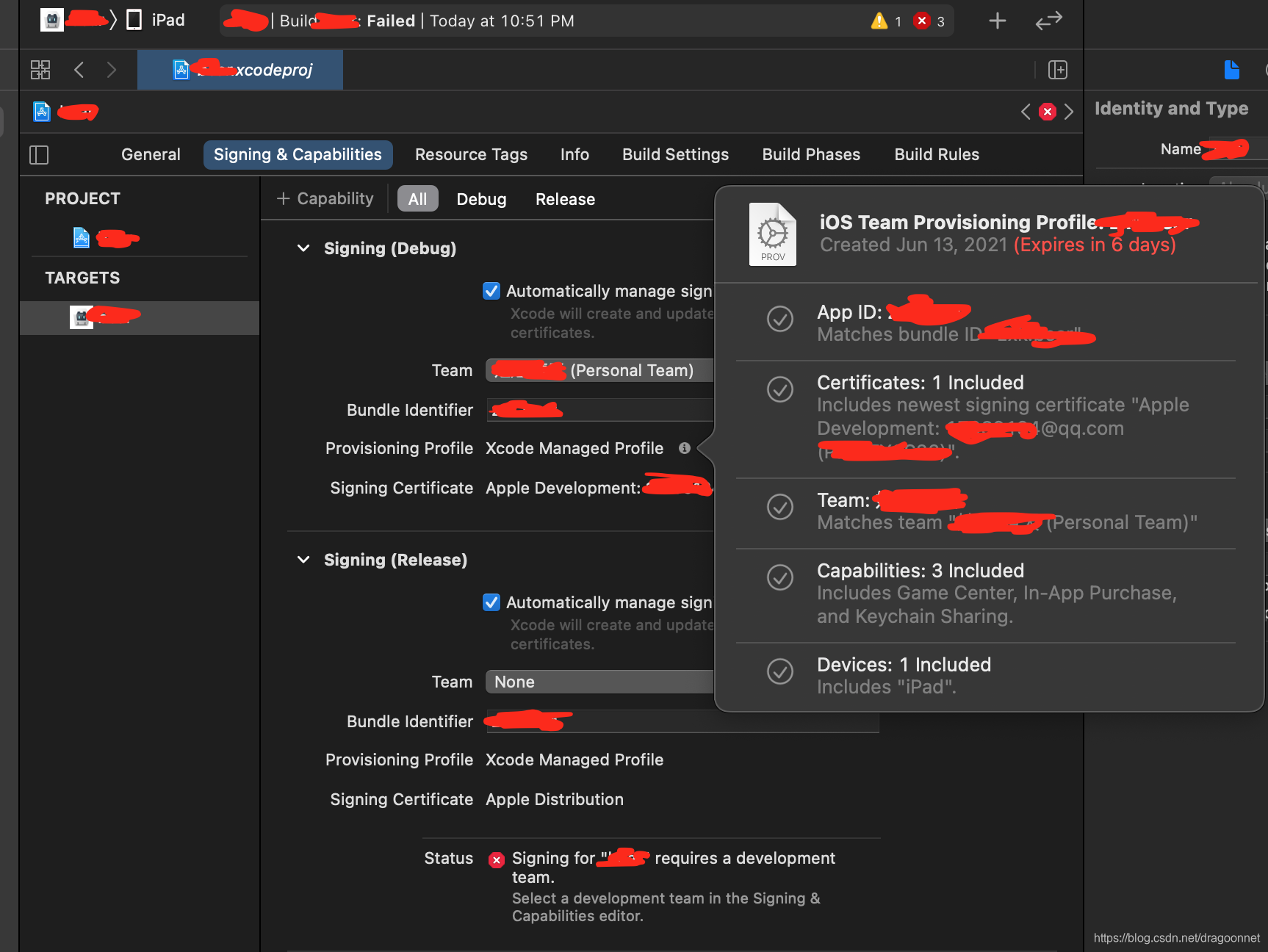The width and height of the screenshot is (1268, 952).
Task: Open the Info tab
Action: point(574,155)
